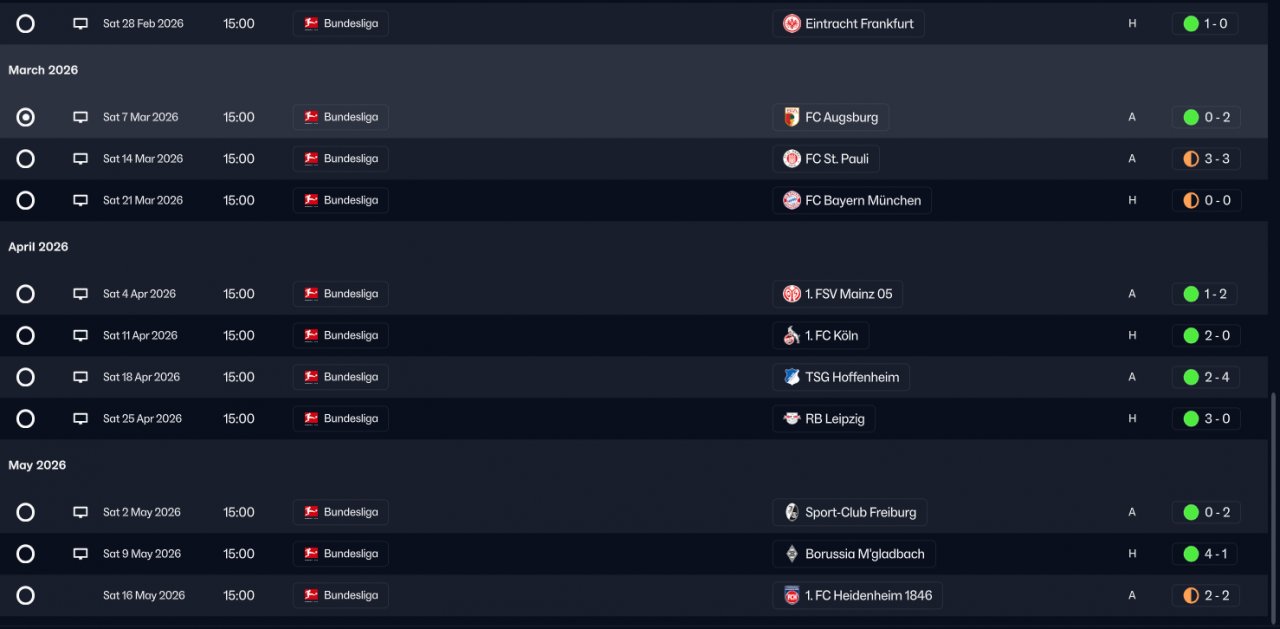Click the RB Leipzig club badge
Screen dimensions: 1280x629
point(792,419)
